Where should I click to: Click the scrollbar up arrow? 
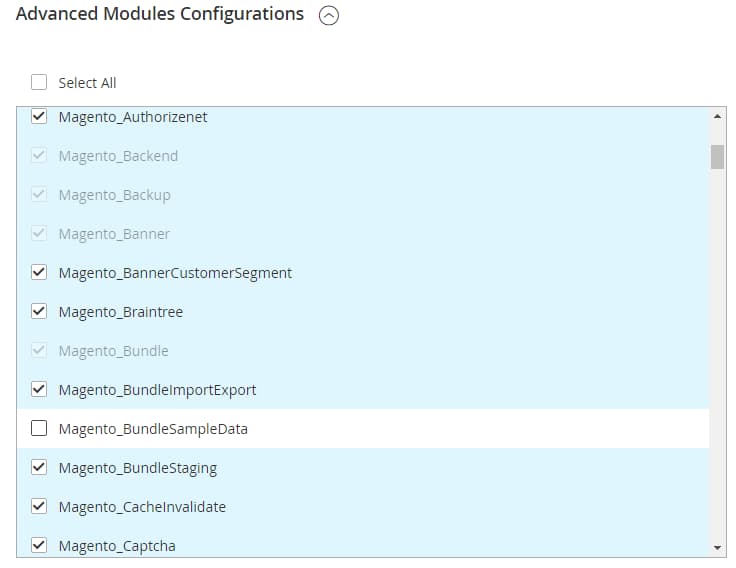(x=717, y=116)
